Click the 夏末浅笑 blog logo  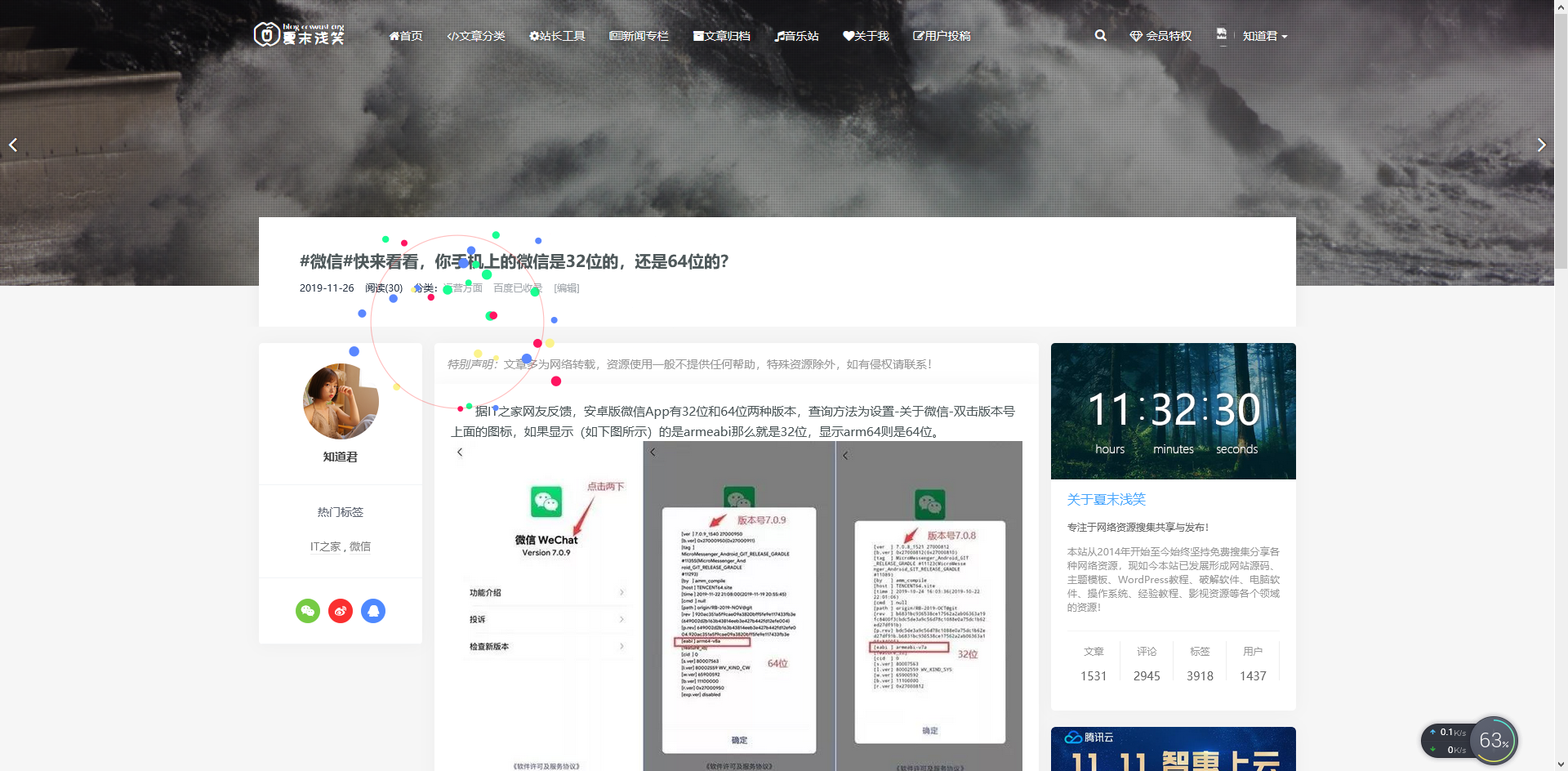299,34
